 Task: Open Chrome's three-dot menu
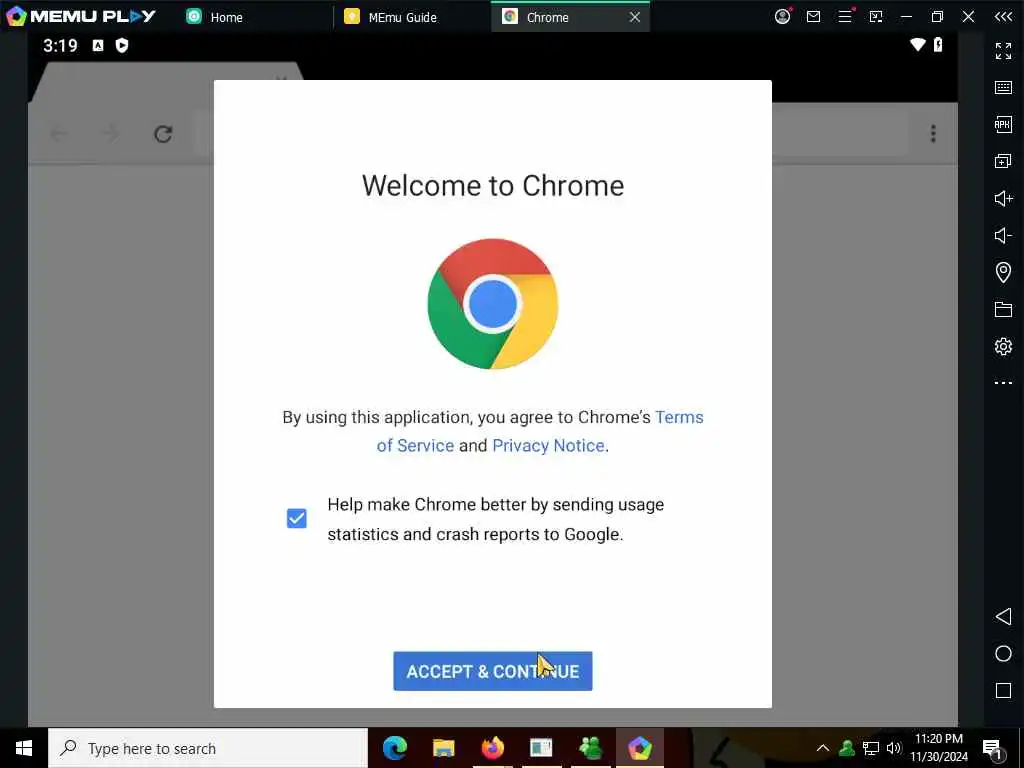(x=933, y=134)
